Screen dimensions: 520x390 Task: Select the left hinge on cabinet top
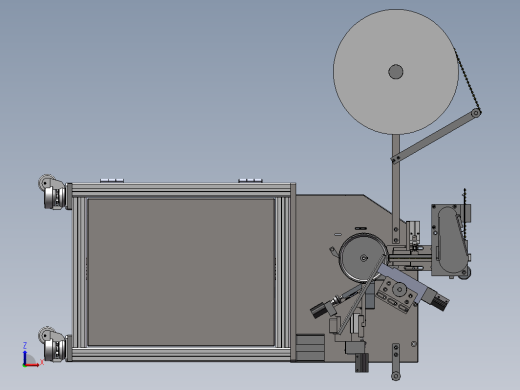[x=112, y=180]
